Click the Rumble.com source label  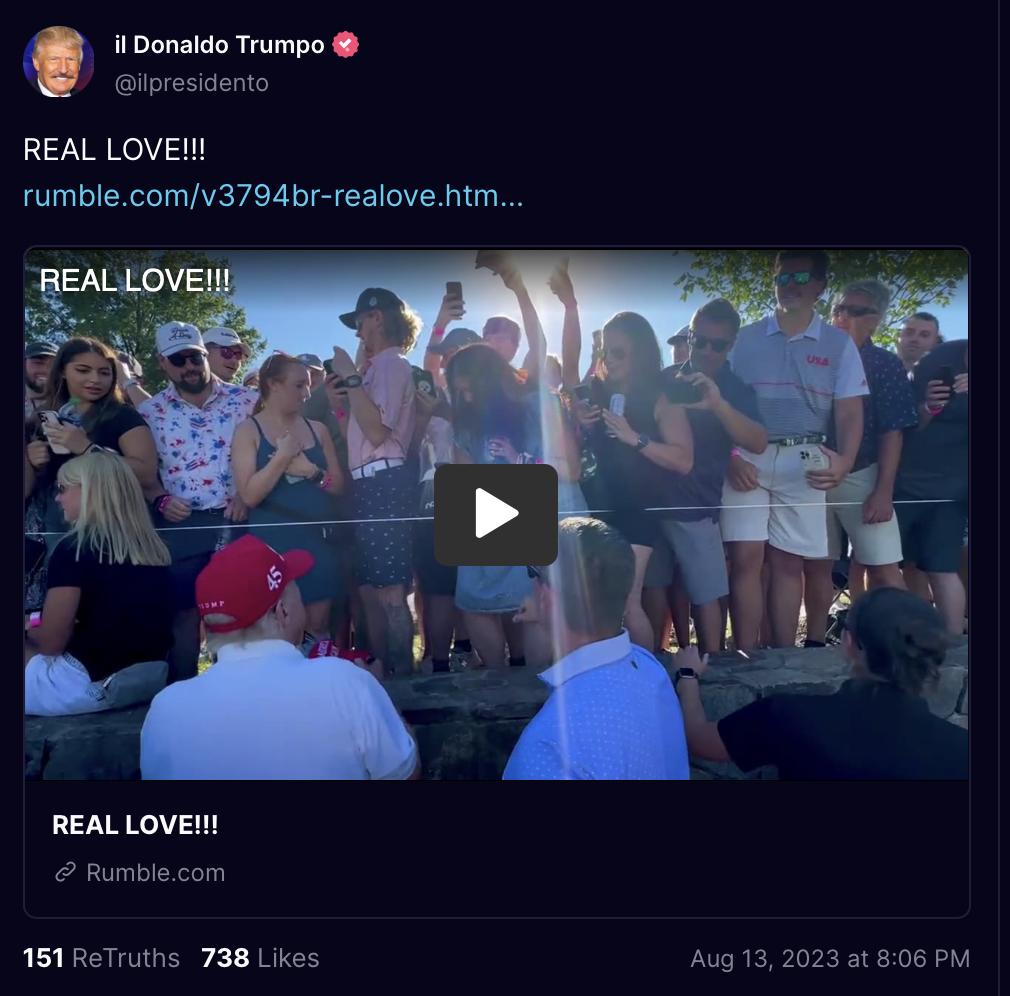156,873
